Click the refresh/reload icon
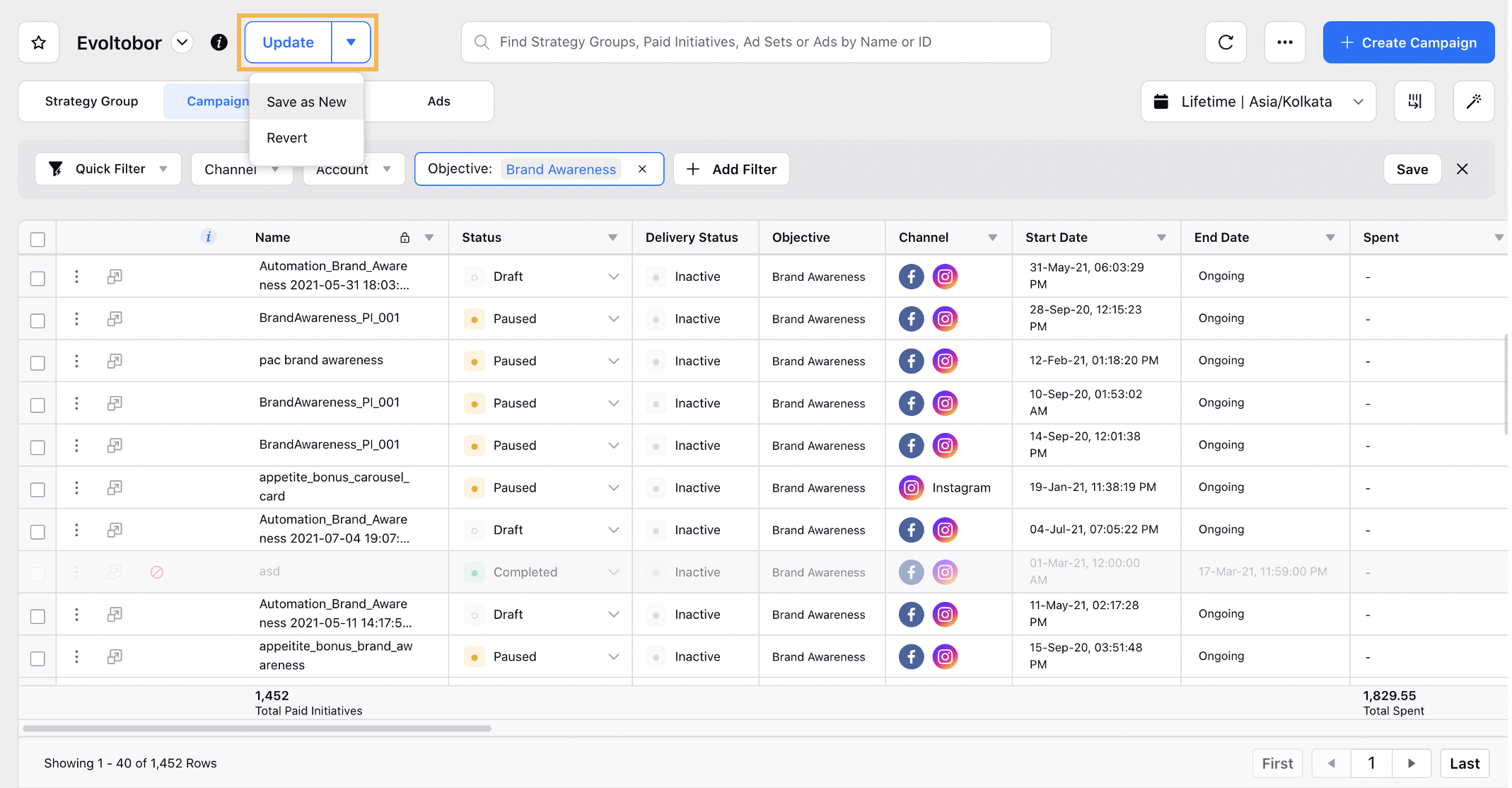The image size is (1512, 788). pyautogui.click(x=1225, y=42)
